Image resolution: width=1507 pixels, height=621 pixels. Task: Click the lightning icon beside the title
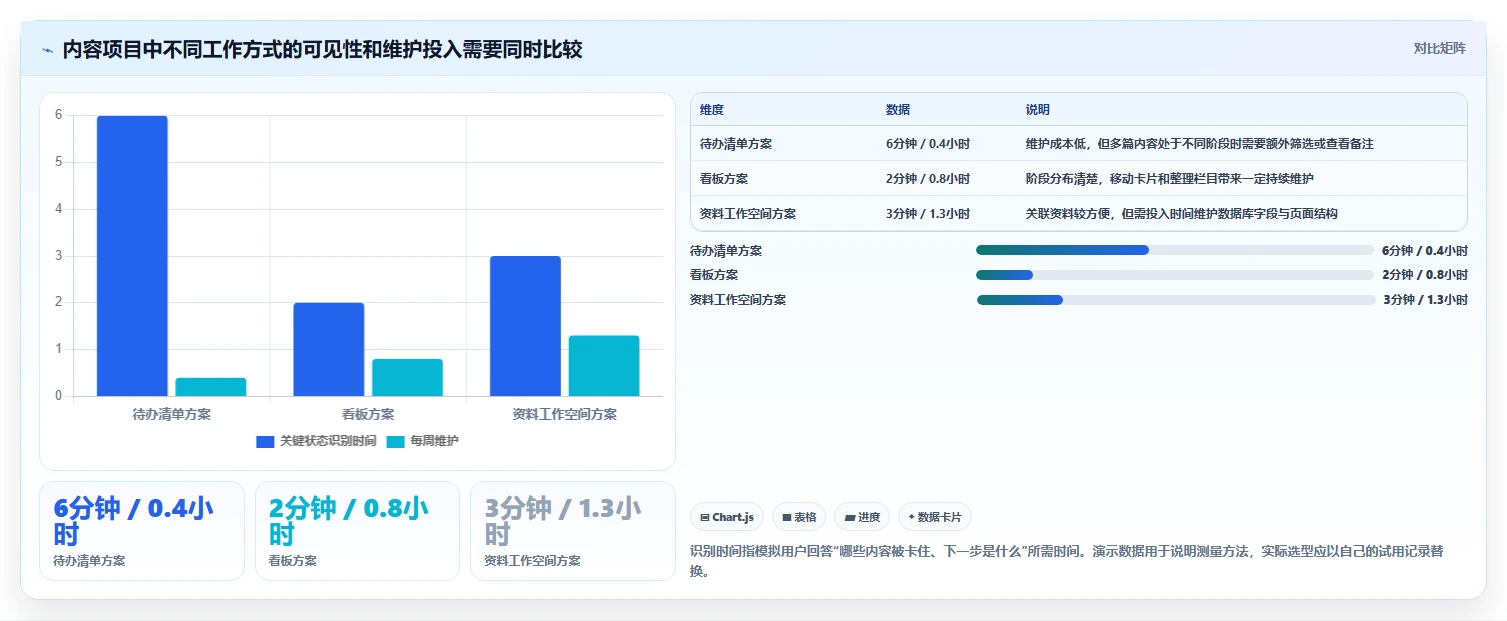click(47, 50)
